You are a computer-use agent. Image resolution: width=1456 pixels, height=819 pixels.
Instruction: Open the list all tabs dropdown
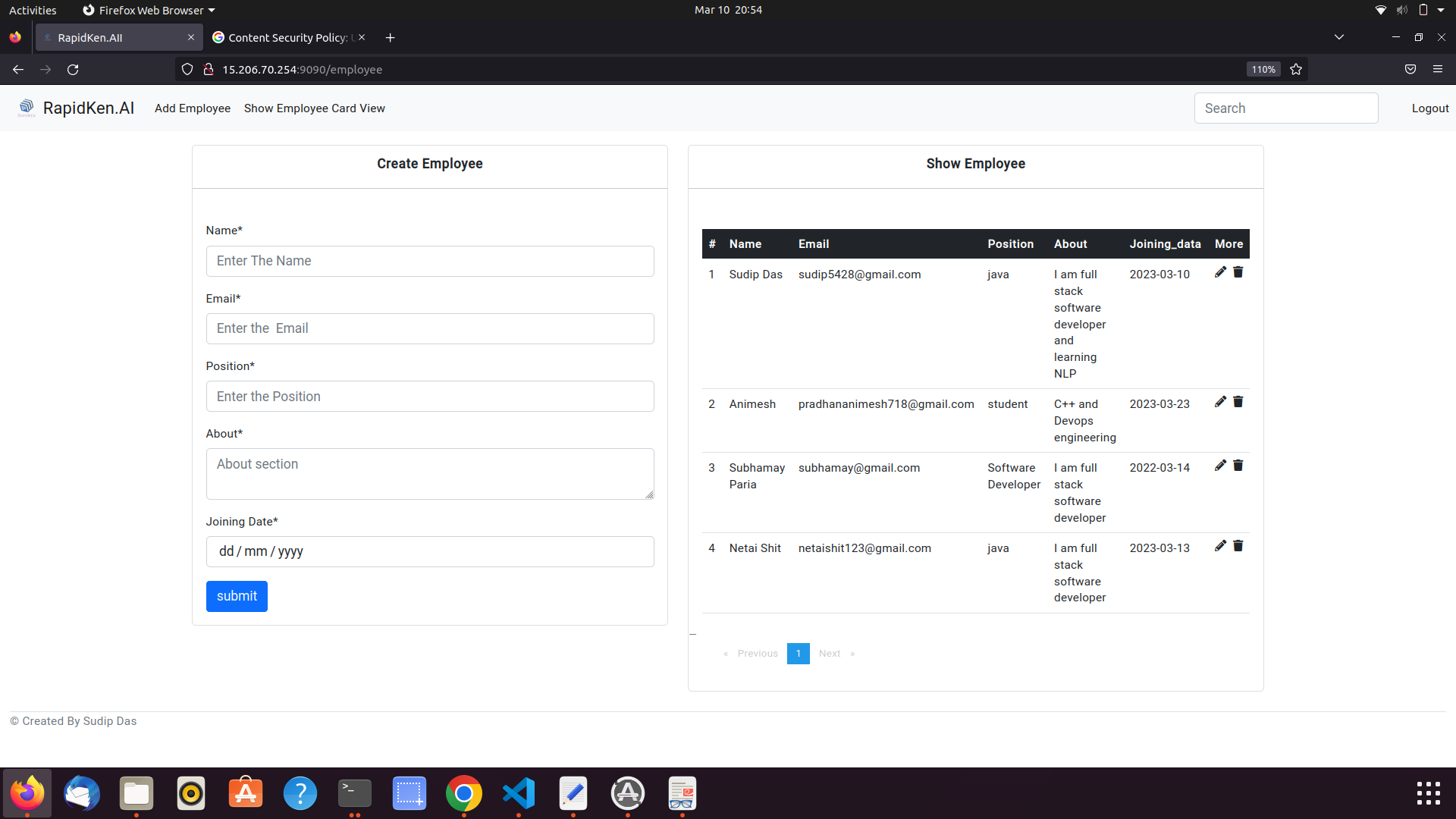[1339, 36]
